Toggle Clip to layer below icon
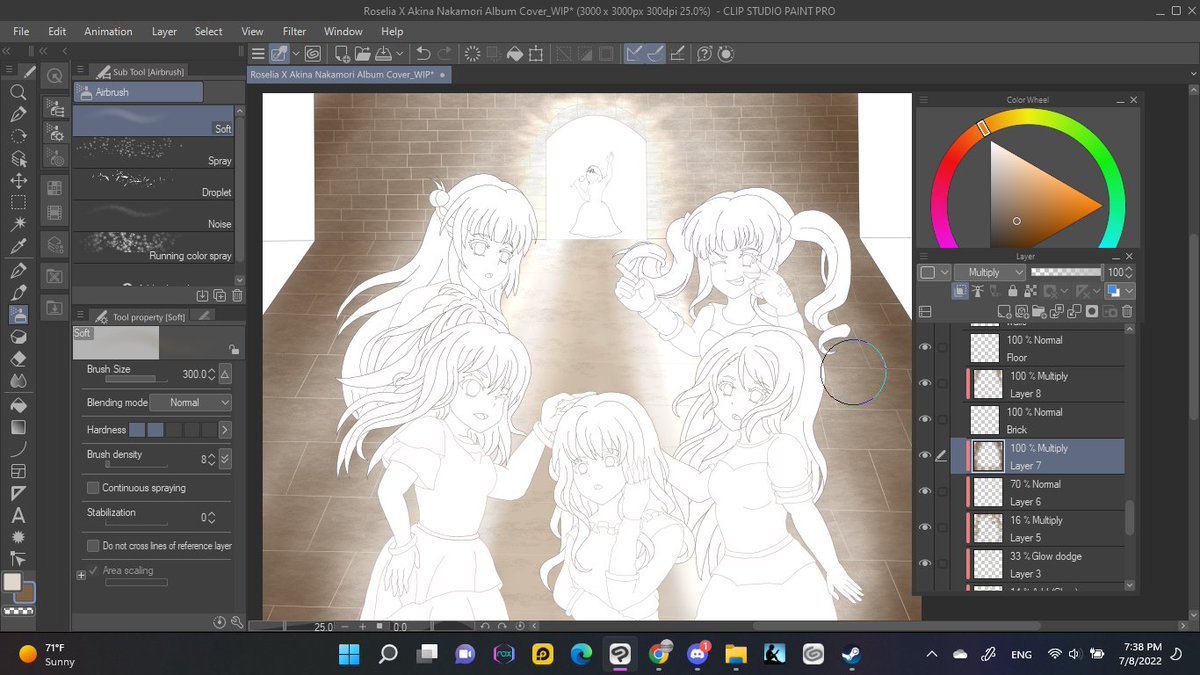1200x675 pixels. (x=959, y=291)
